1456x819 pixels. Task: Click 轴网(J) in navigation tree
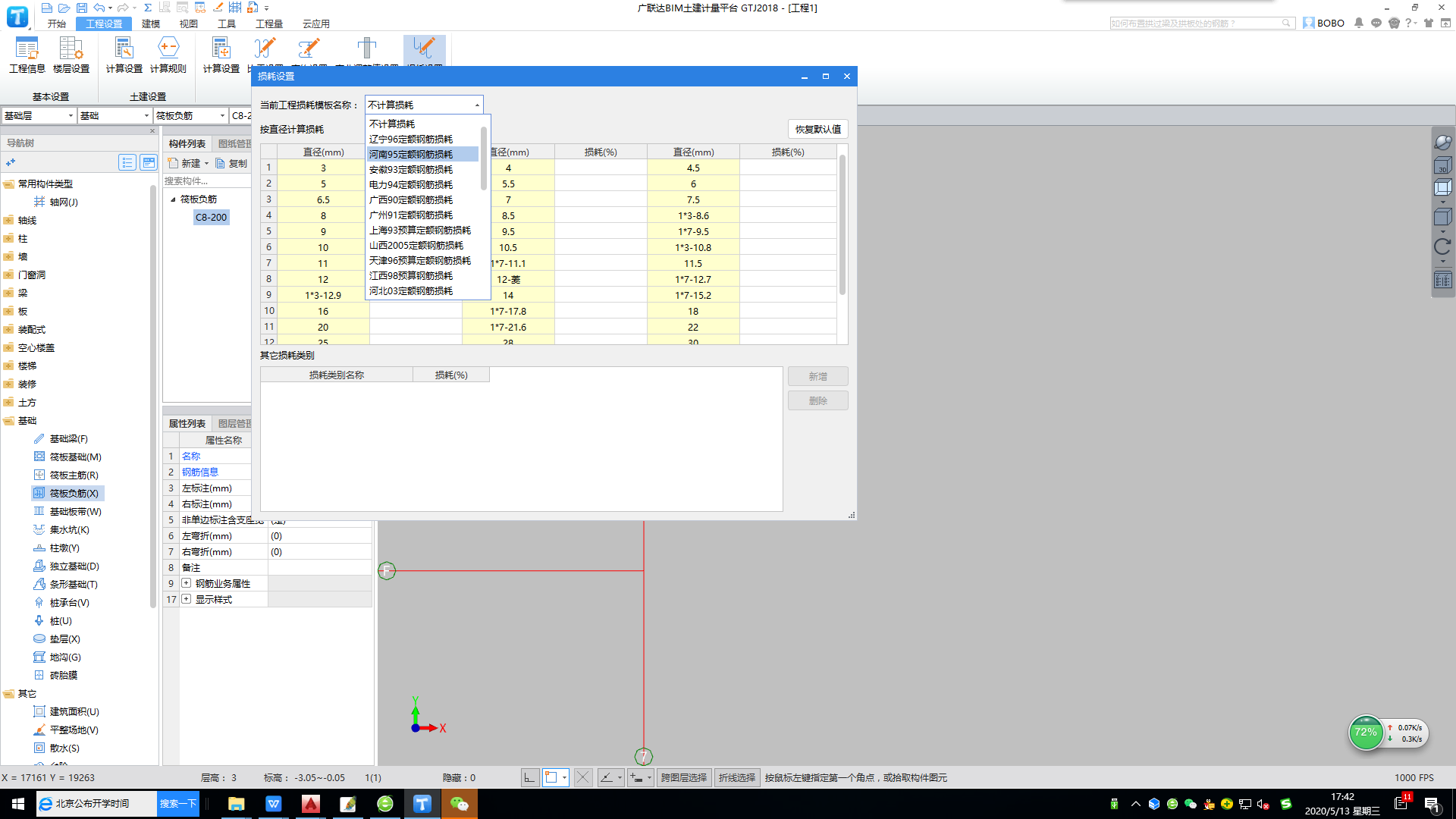[x=64, y=202]
